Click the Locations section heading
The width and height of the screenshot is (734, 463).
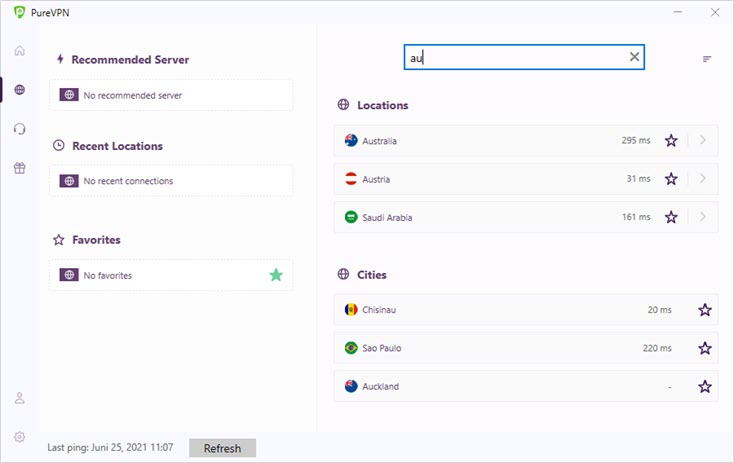tap(382, 105)
